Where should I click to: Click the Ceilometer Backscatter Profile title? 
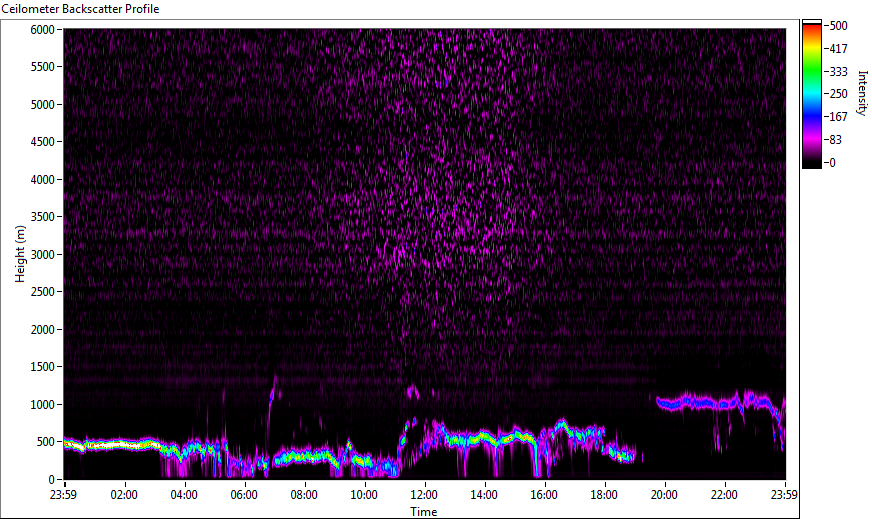[x=80, y=9]
